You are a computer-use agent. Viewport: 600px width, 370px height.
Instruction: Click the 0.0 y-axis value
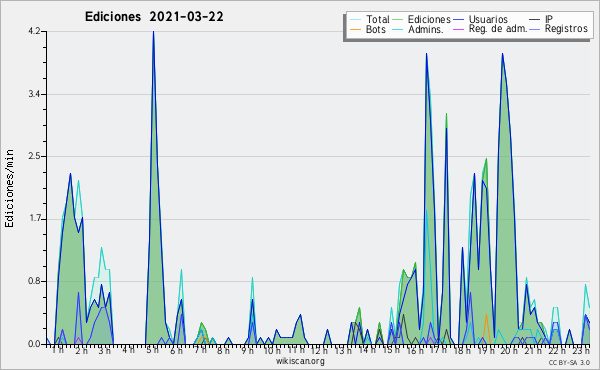(x=34, y=344)
